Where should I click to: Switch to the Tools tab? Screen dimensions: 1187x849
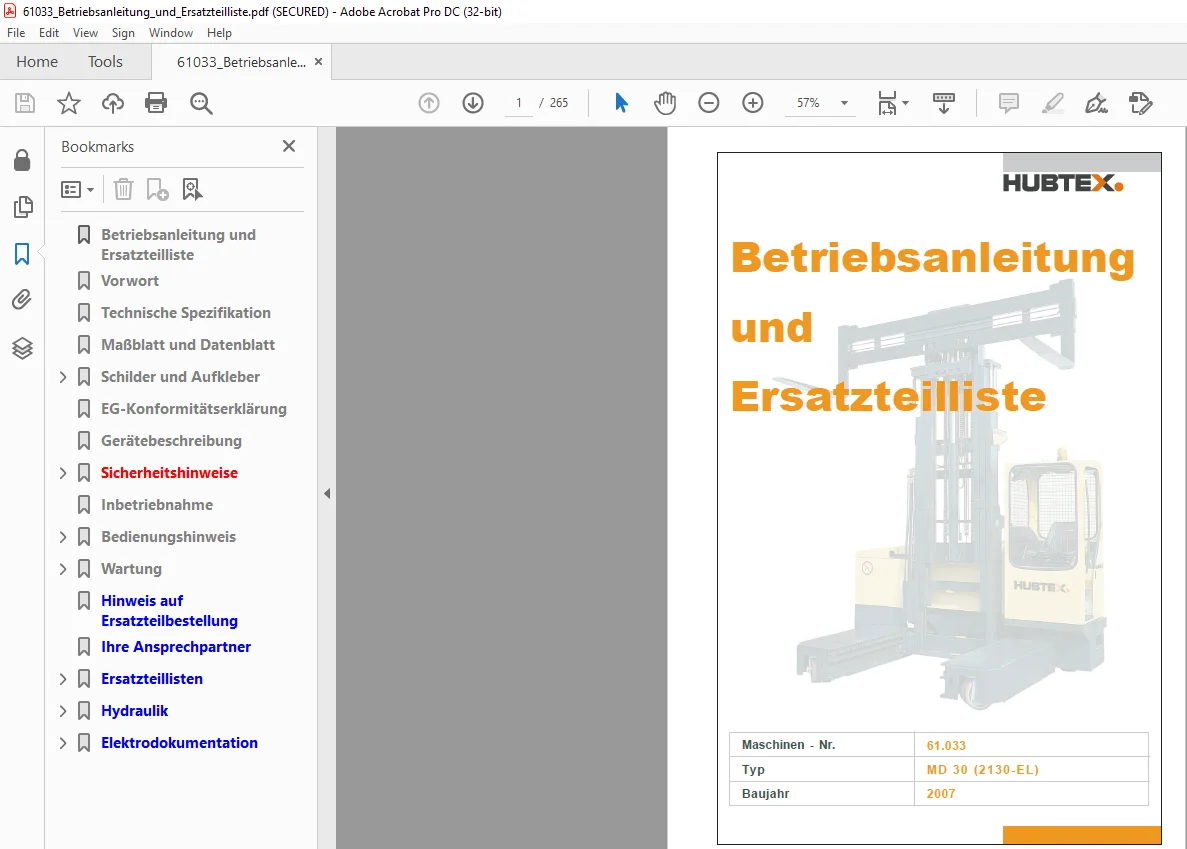(105, 61)
